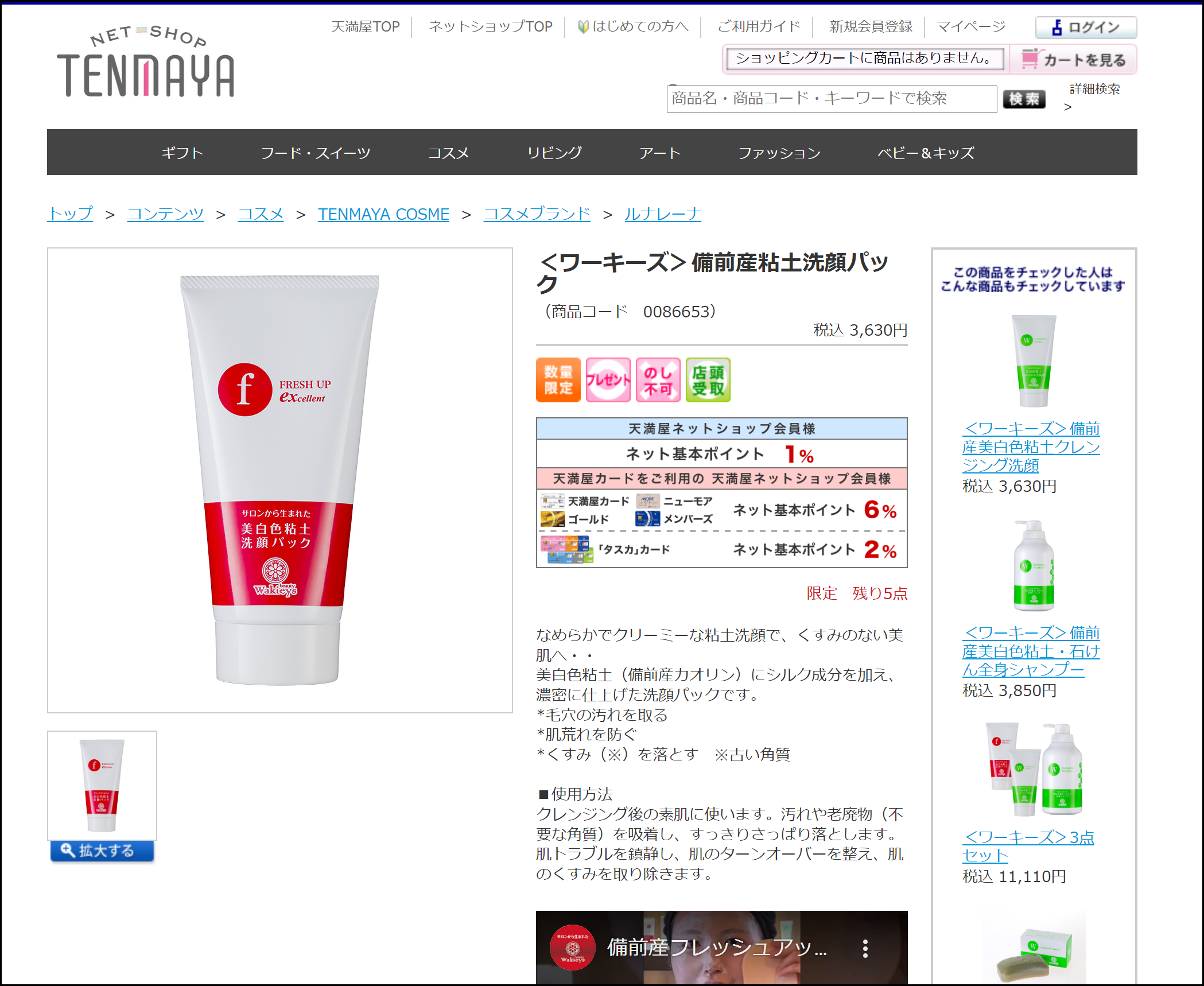Click the コスメブランド breadcrumb link
This screenshot has height=986, width=1204.
pyautogui.click(x=537, y=214)
